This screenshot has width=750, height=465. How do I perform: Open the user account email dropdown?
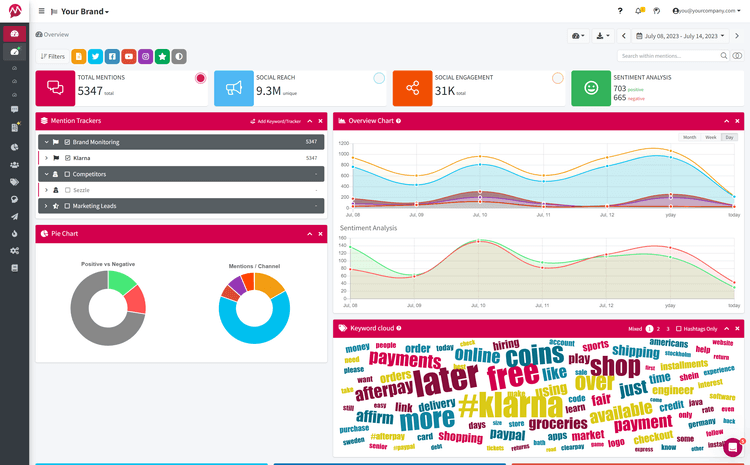(x=706, y=11)
